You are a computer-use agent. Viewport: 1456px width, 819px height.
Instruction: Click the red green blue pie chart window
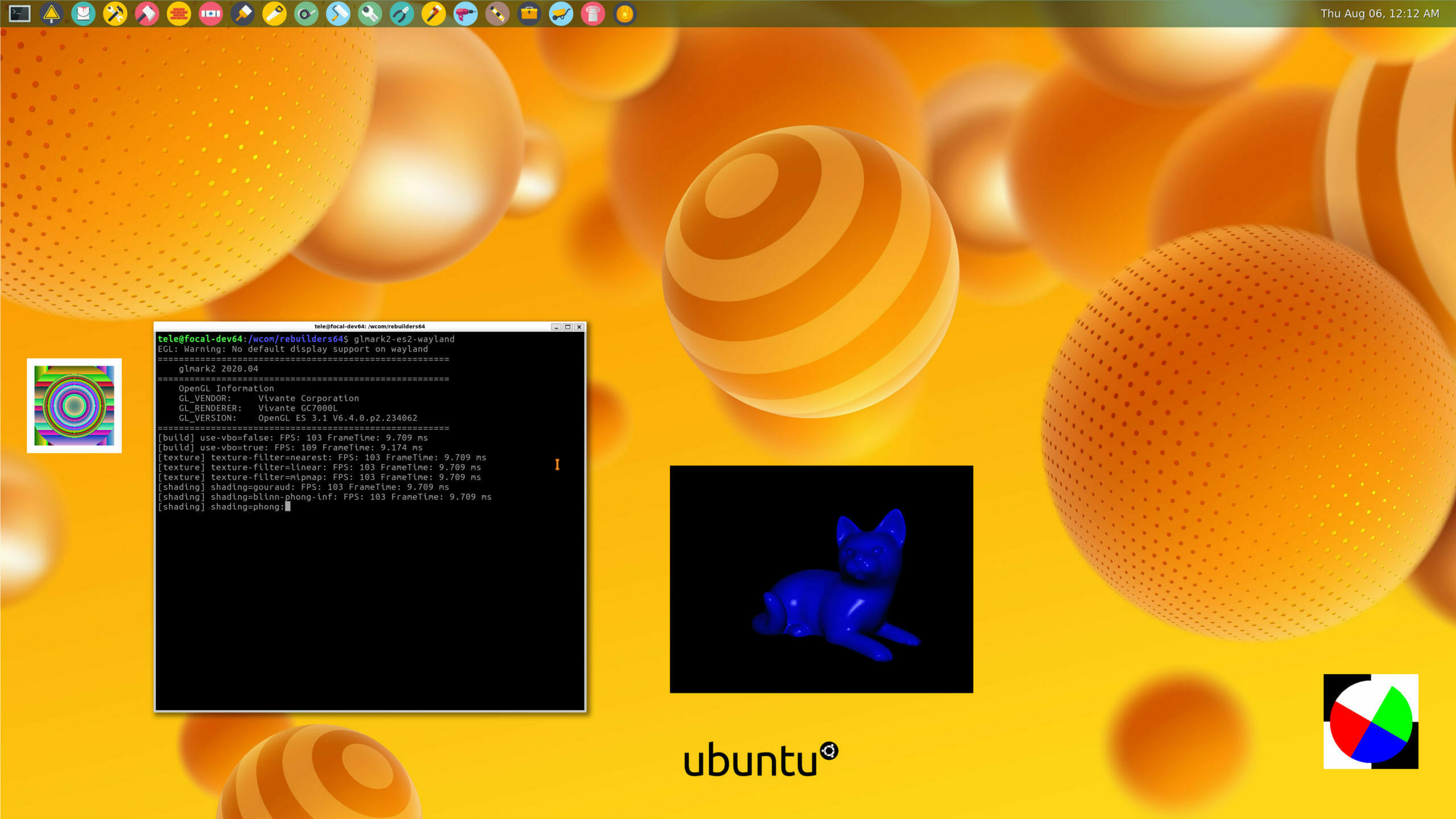1371,721
